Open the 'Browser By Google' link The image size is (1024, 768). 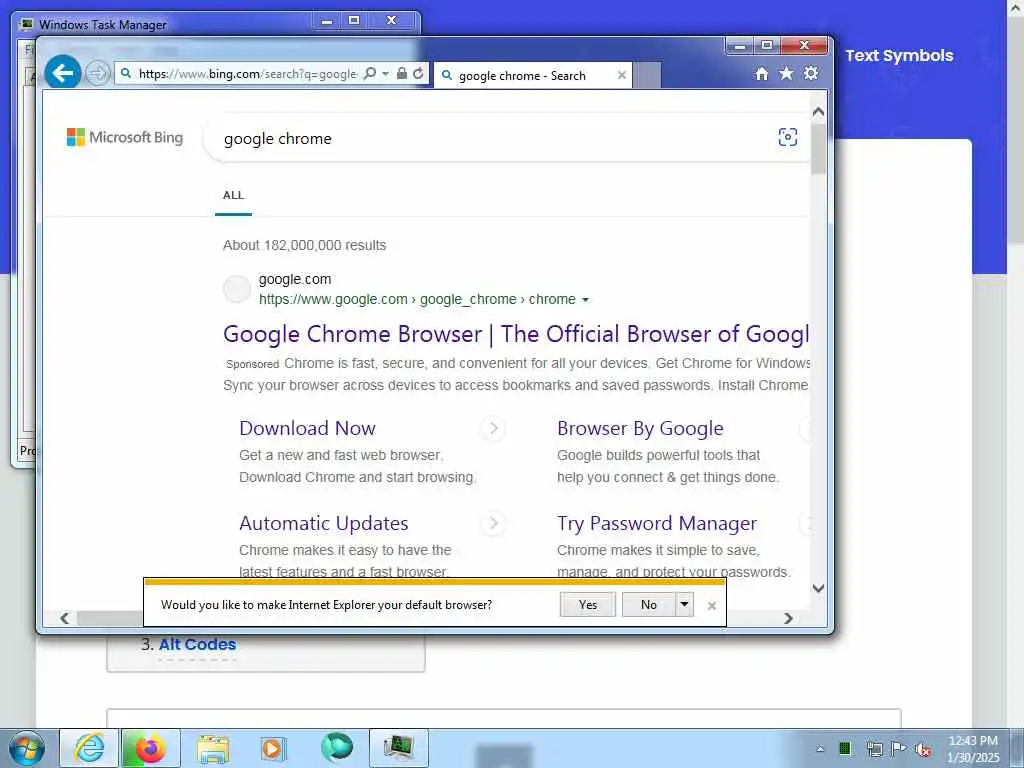point(640,428)
